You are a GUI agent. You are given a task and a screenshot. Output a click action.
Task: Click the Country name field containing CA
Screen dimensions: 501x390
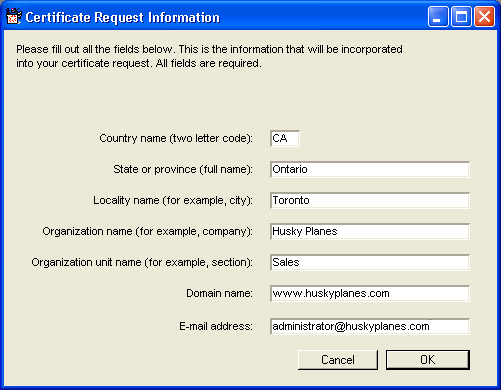coord(285,138)
